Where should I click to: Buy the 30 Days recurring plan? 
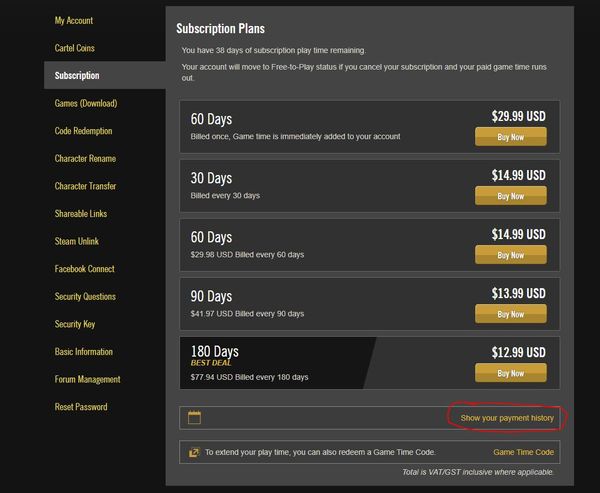(510, 196)
